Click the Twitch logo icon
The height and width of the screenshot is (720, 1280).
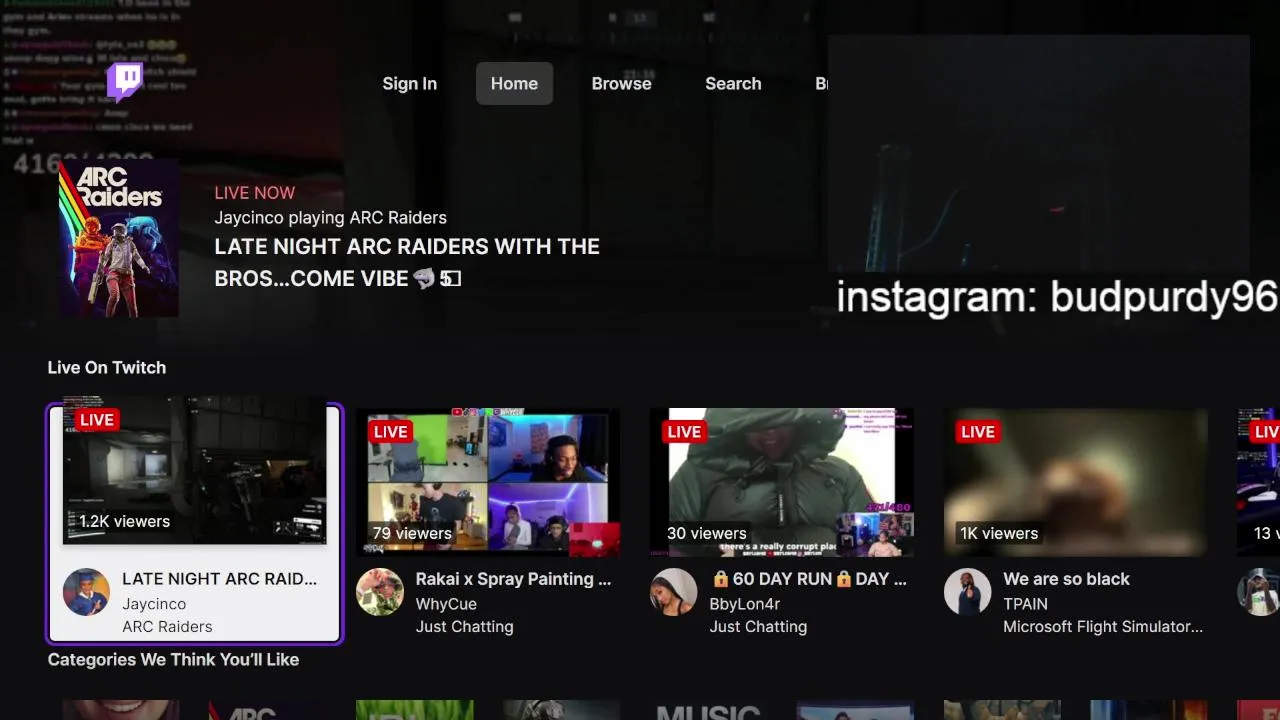point(125,82)
